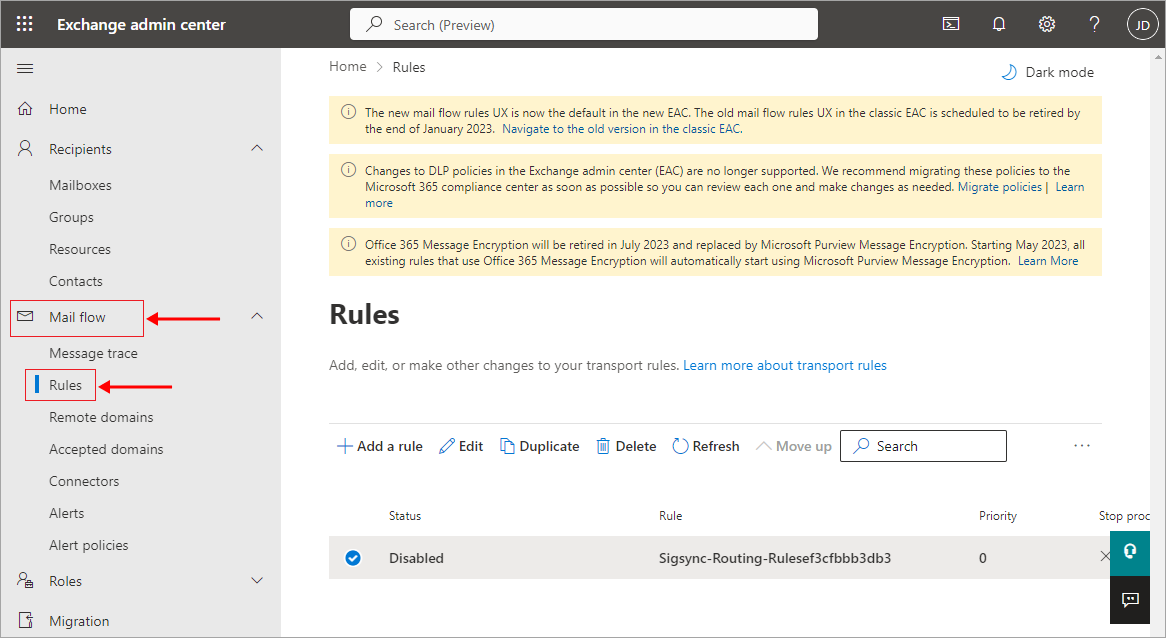Viewport: 1166px width, 638px height.
Task: Open Alert policies in the sidebar
Action: 88,545
